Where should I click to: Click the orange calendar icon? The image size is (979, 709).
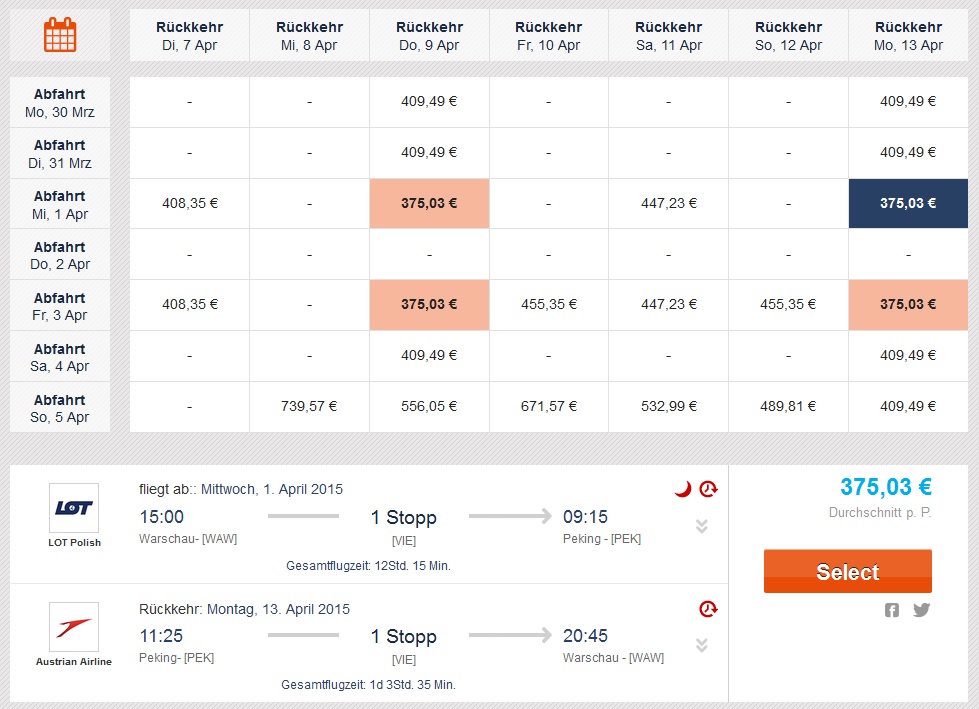pos(60,35)
